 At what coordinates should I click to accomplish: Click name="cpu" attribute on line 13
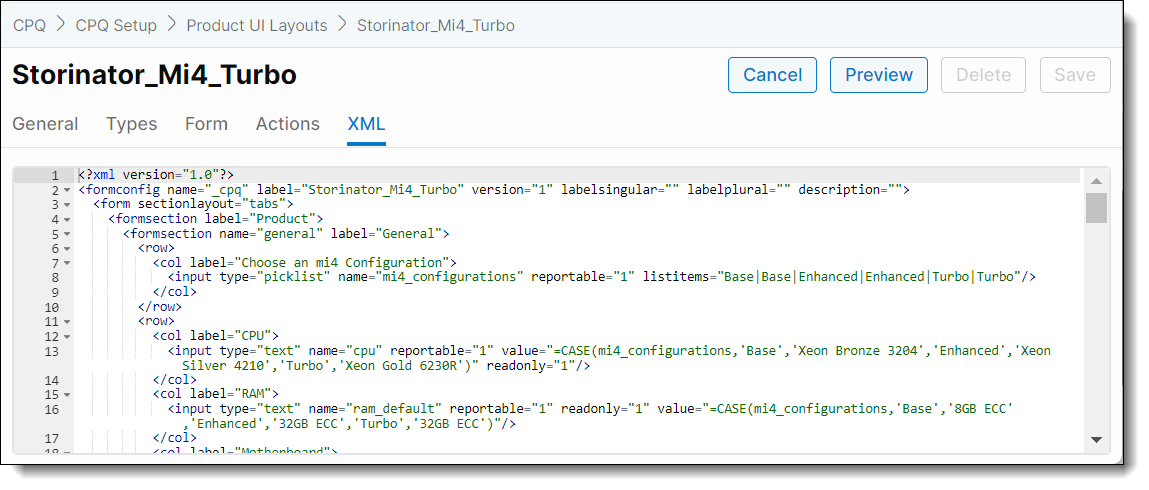[x=346, y=351]
